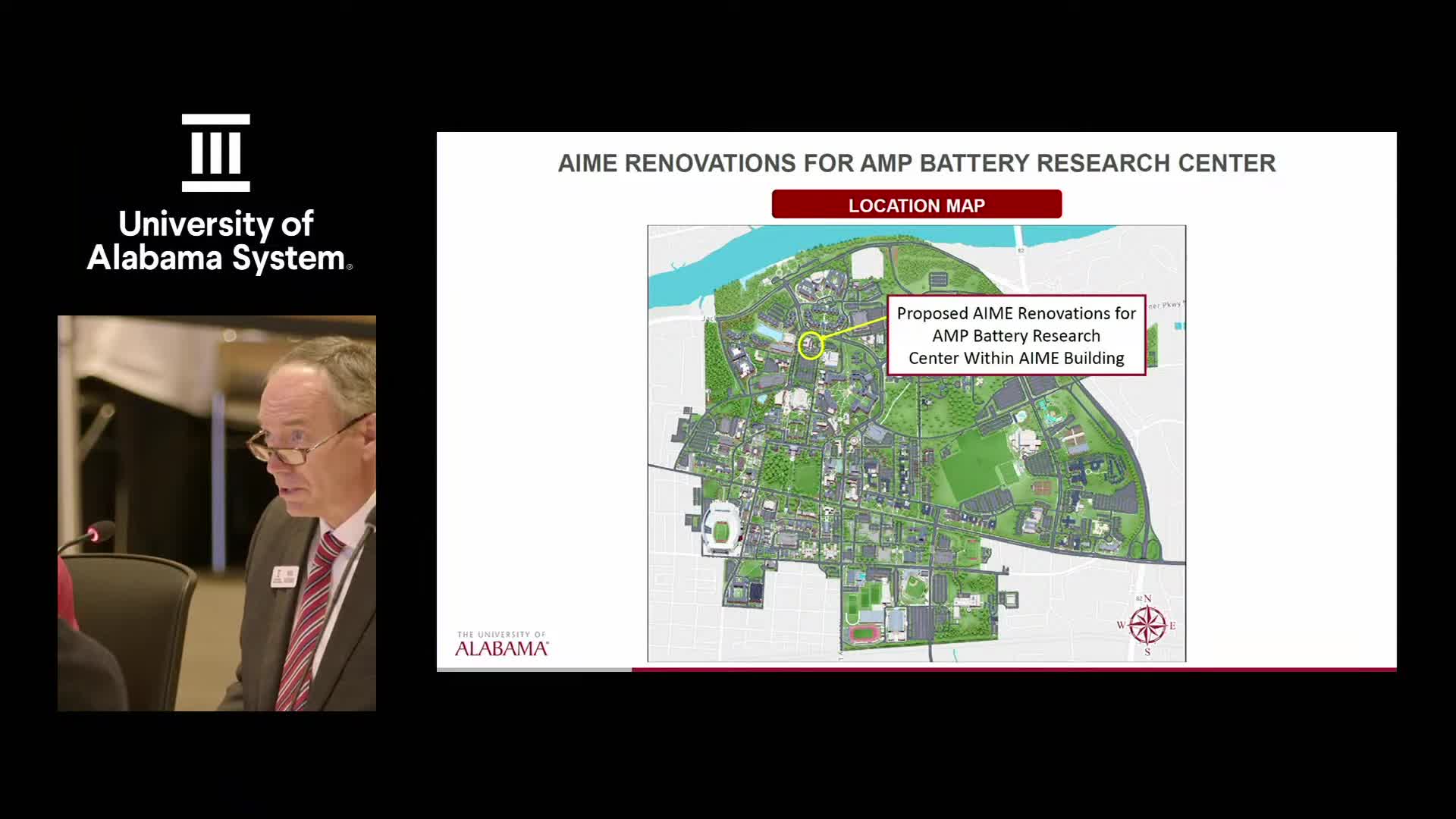Click the yellow circle marking AIME building
1456x819 pixels.
point(811,346)
